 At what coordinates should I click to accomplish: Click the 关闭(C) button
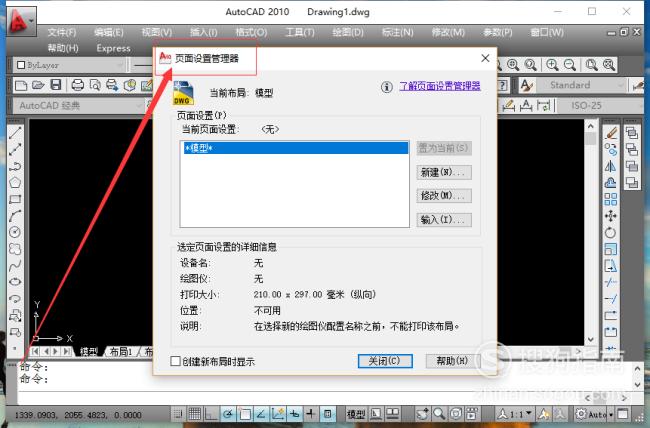click(385, 361)
